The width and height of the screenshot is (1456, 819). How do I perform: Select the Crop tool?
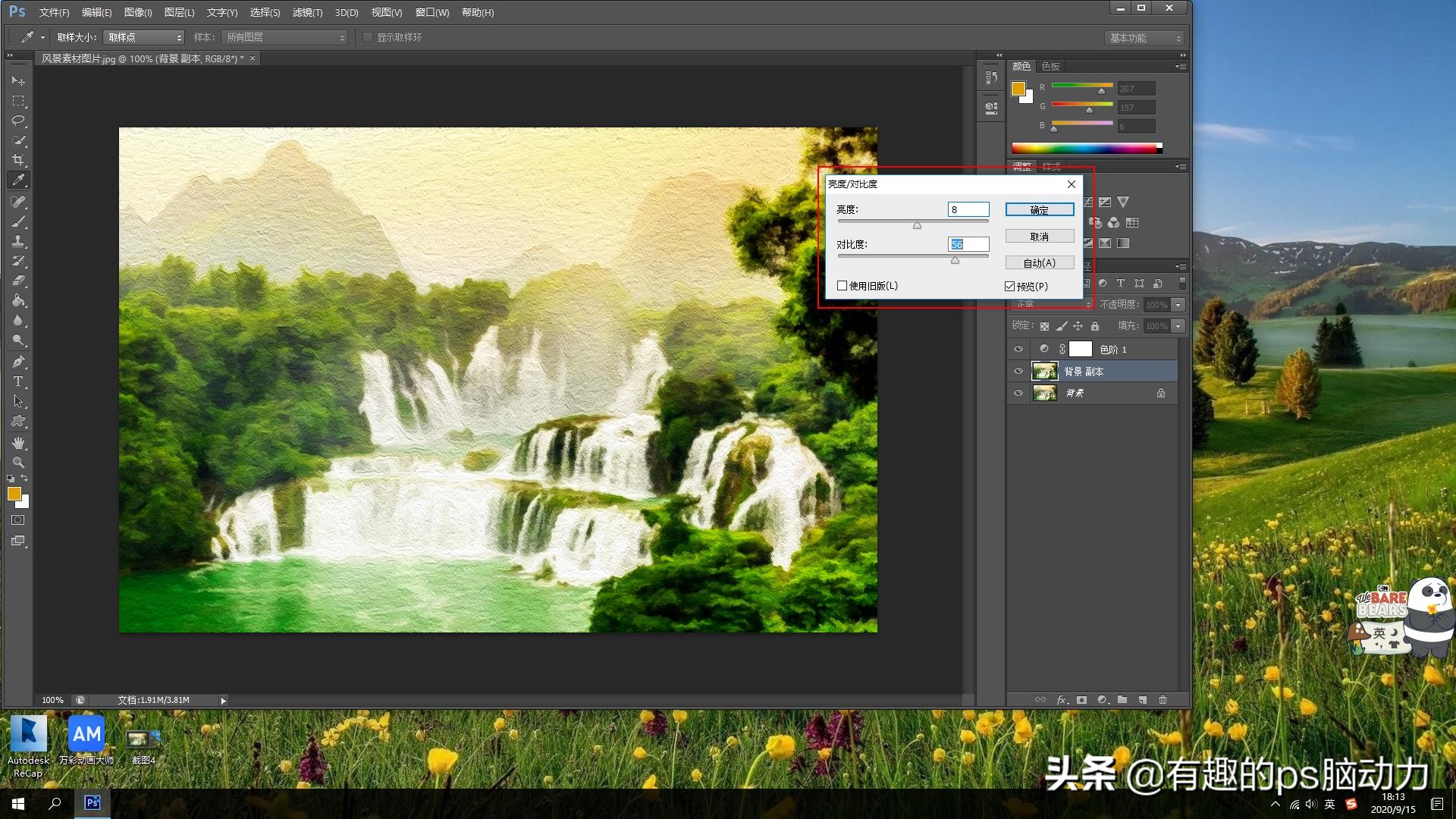(18, 160)
